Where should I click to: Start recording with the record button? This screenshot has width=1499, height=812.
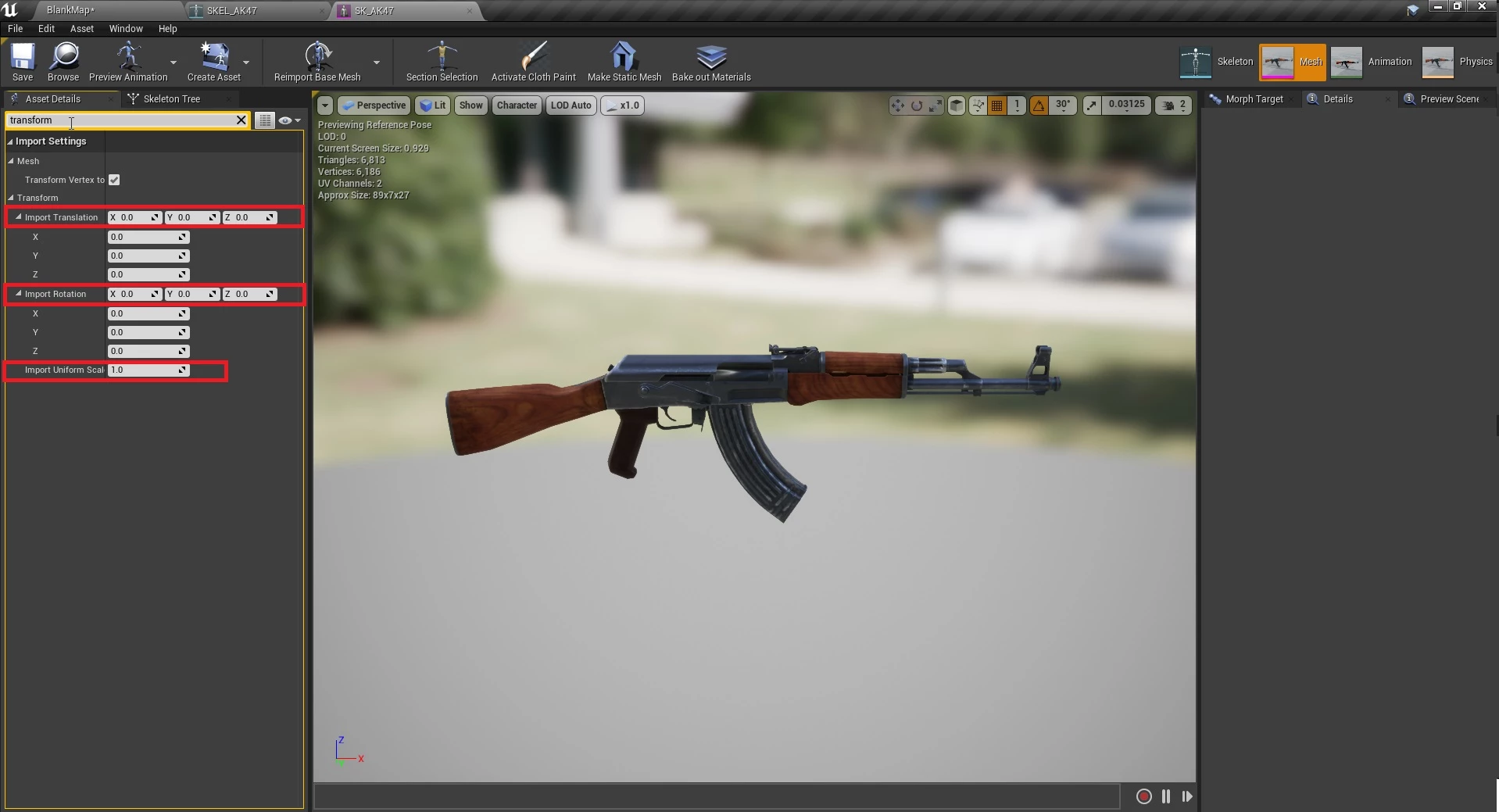tap(1143, 796)
